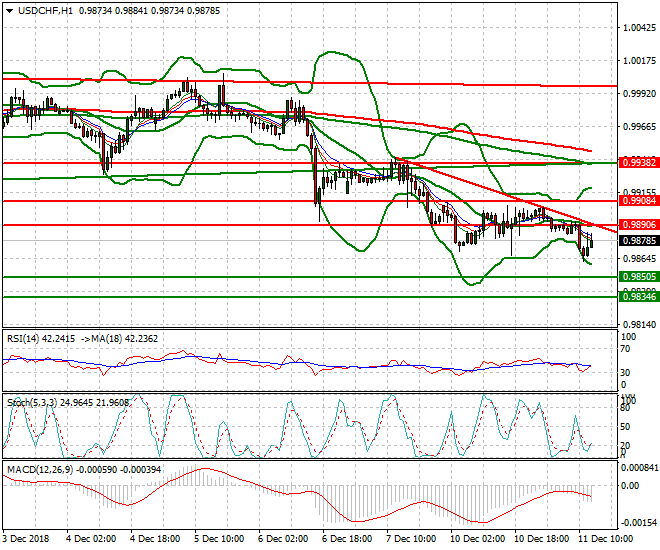Click the Stoch(5,3,3) indicator label
Image resolution: width=660 pixels, height=550 pixels.
(x=33, y=403)
